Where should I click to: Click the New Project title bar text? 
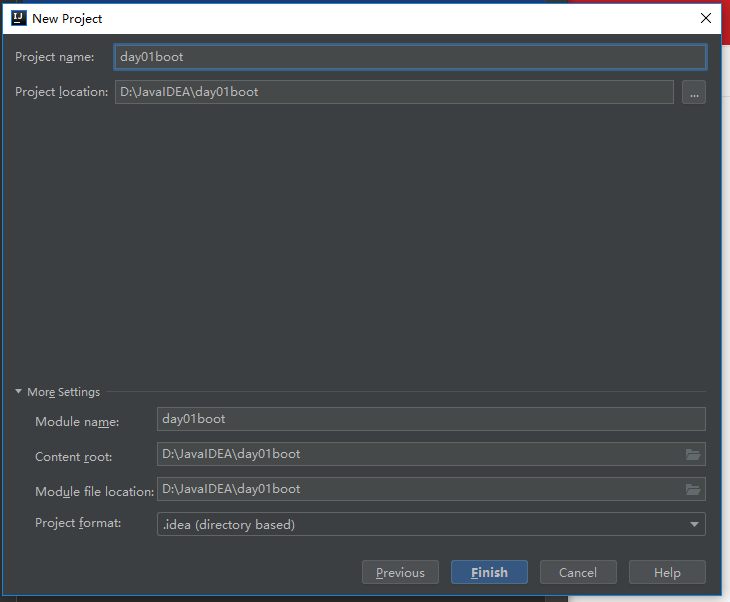coord(67,19)
